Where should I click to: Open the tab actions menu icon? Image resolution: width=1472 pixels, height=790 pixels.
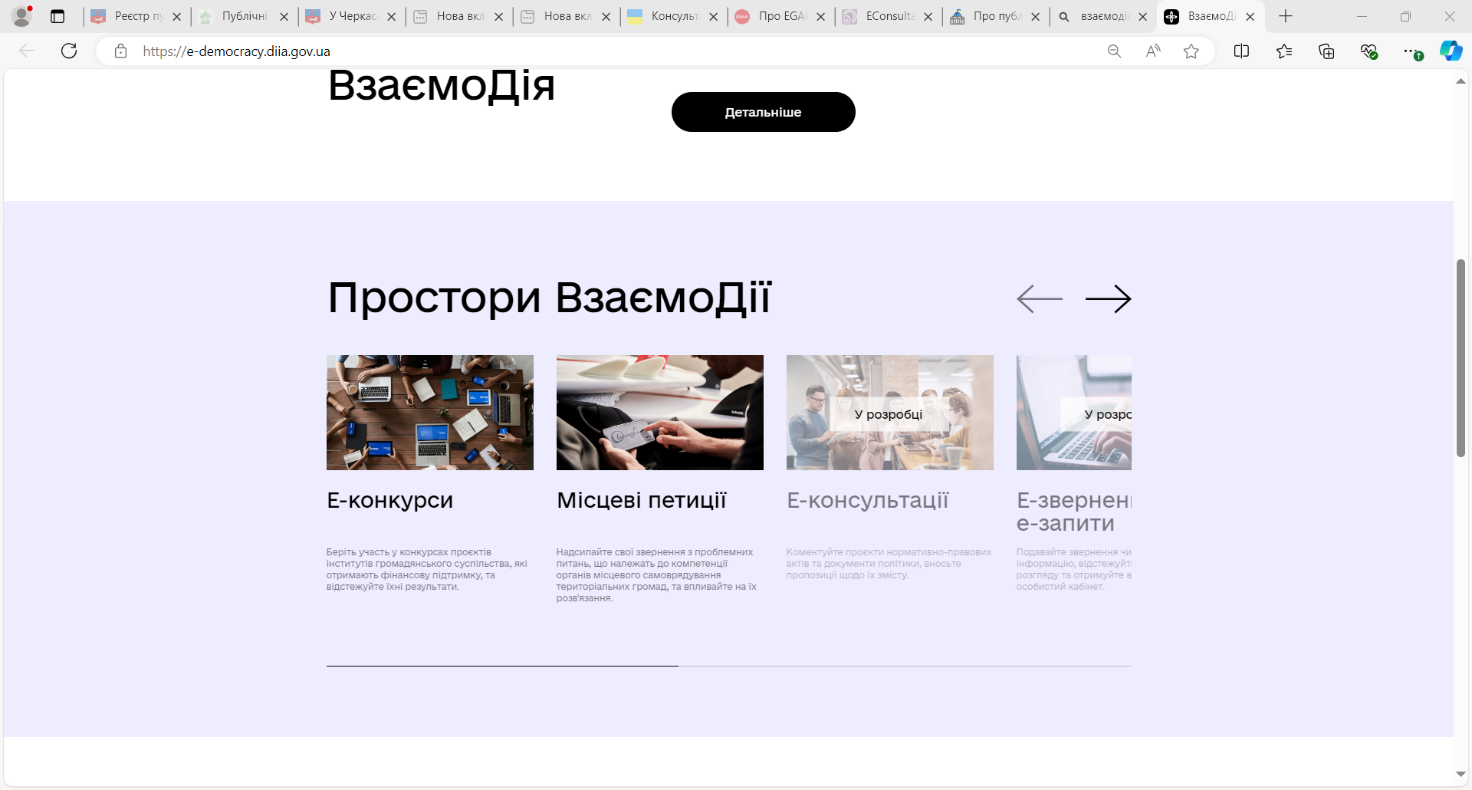click(x=57, y=16)
